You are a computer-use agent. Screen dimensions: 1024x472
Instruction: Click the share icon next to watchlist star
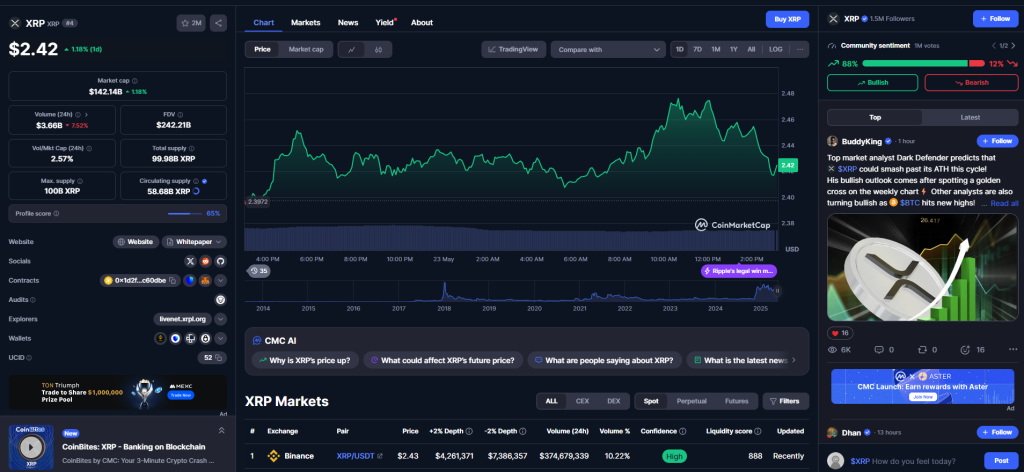219,22
